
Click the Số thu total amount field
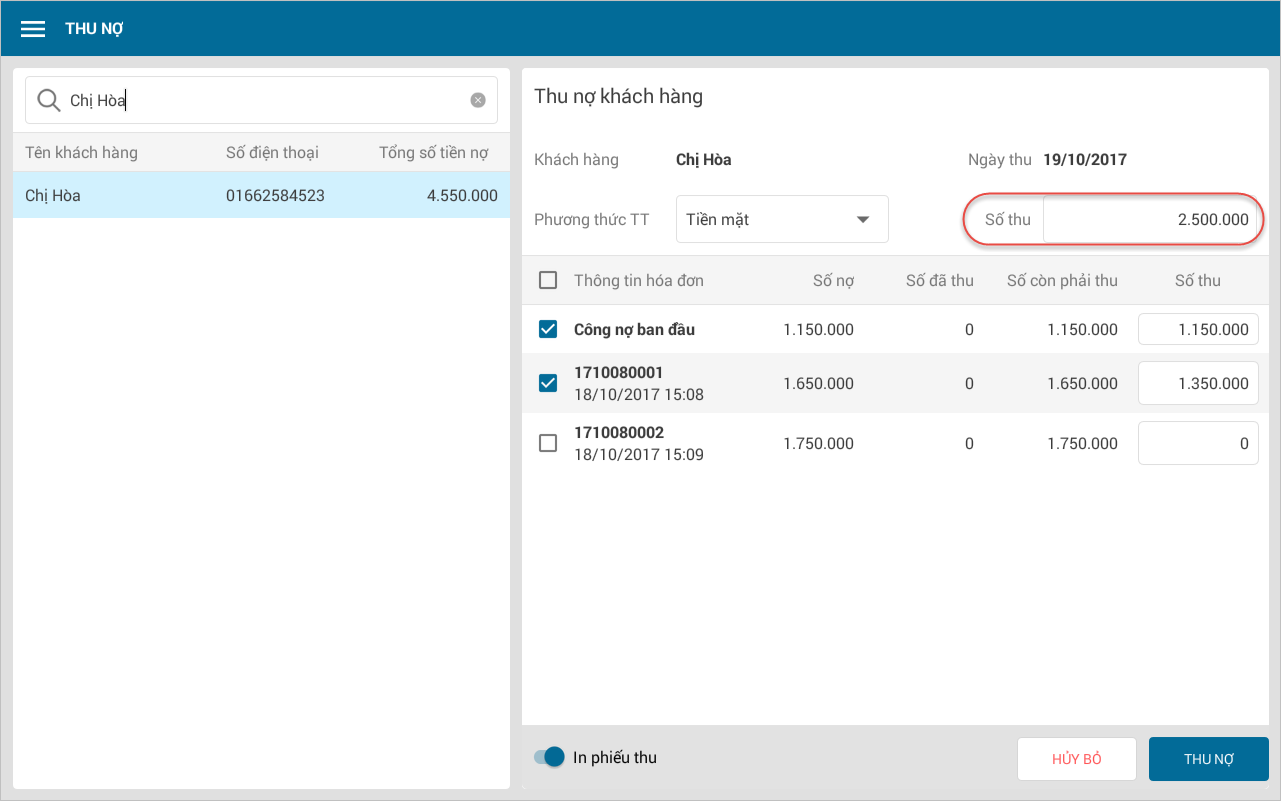click(x=1150, y=219)
